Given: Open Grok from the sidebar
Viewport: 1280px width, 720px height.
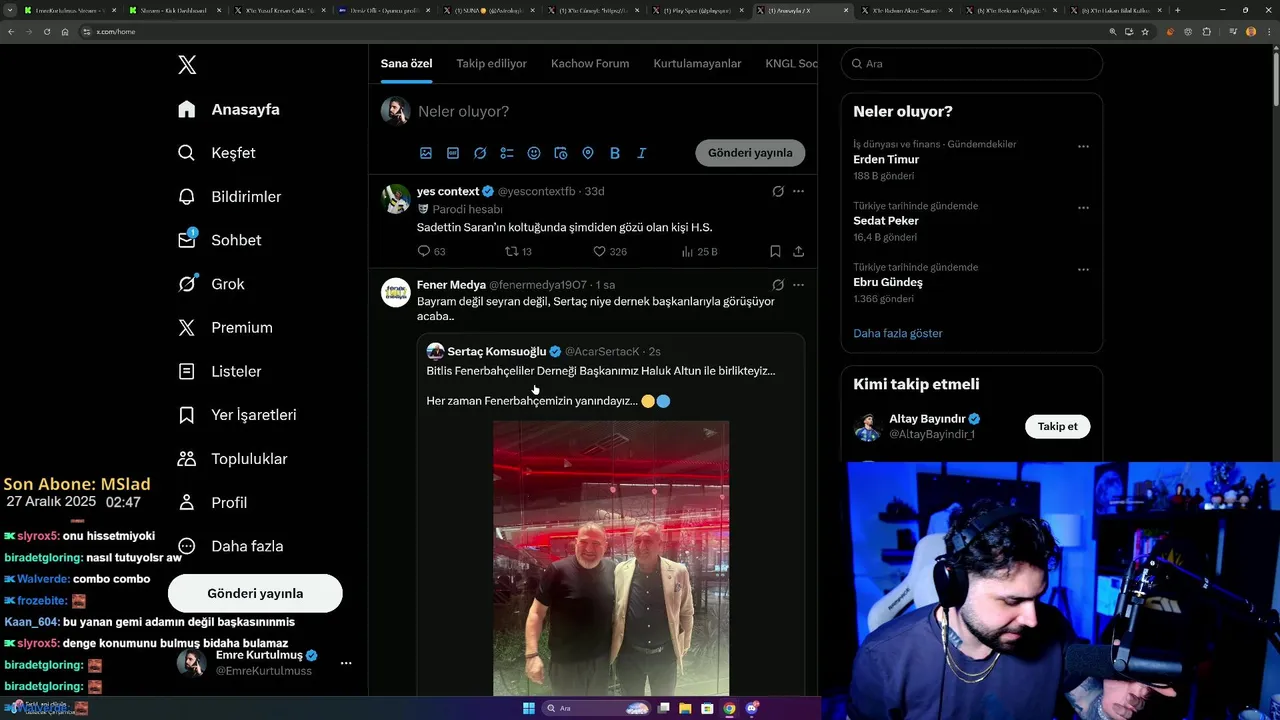Looking at the screenshot, I should tap(211, 284).
